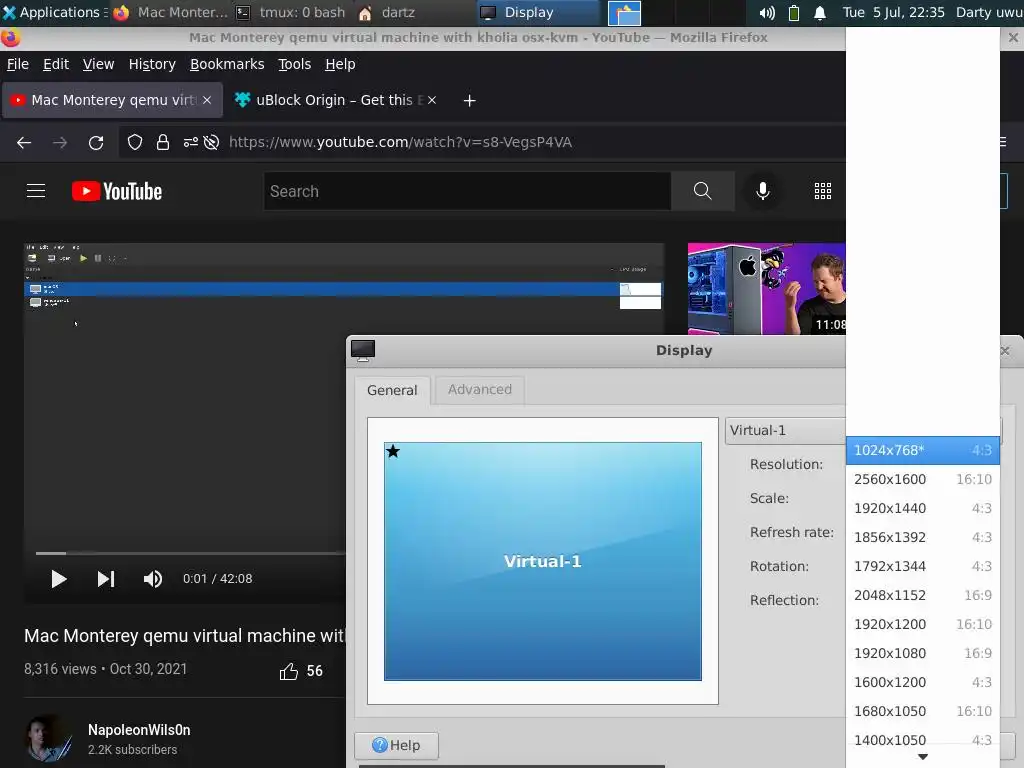
Task: Select the General tab in Display dialog
Action: coord(392,390)
